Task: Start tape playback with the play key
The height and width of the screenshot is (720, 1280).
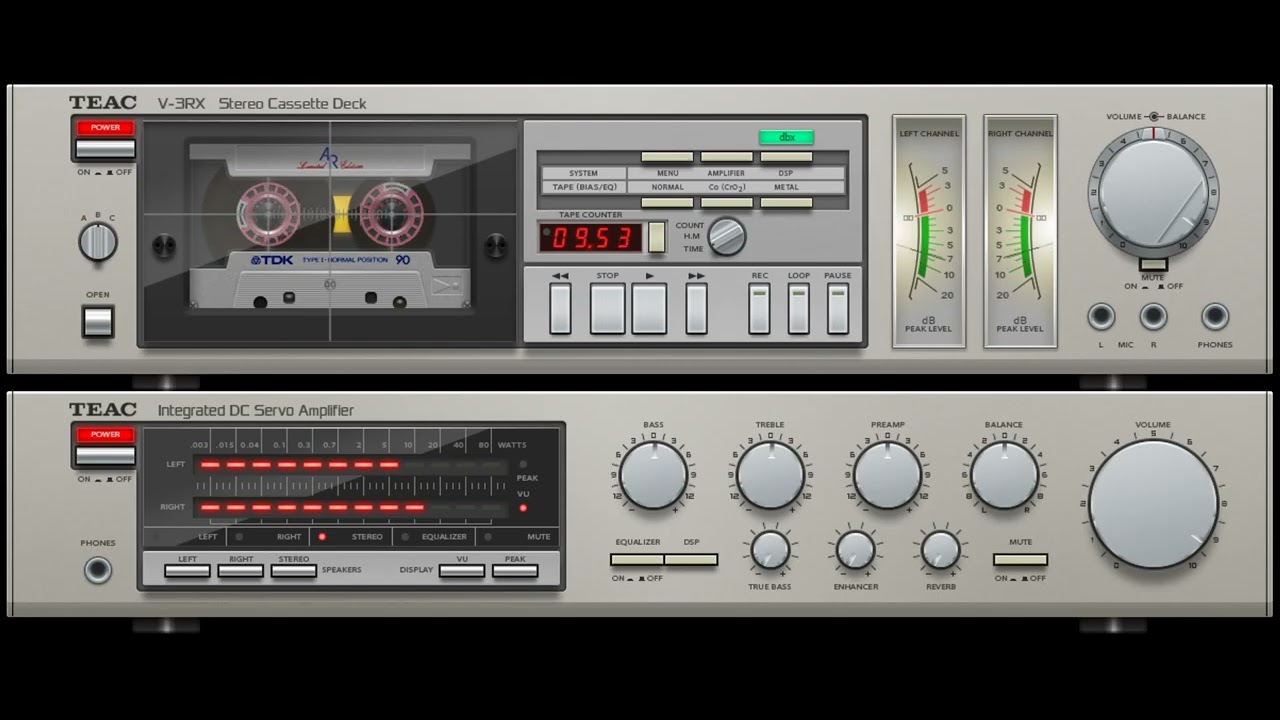Action: click(649, 309)
